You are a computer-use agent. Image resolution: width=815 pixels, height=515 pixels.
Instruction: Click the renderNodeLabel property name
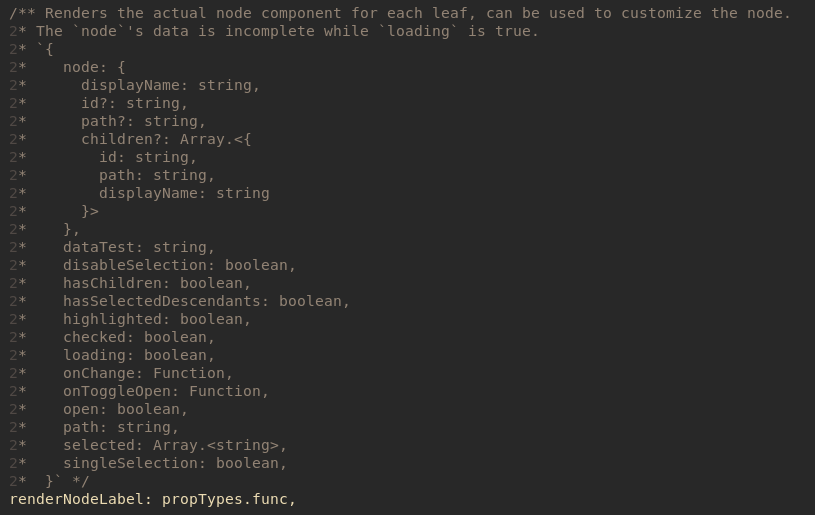point(76,499)
